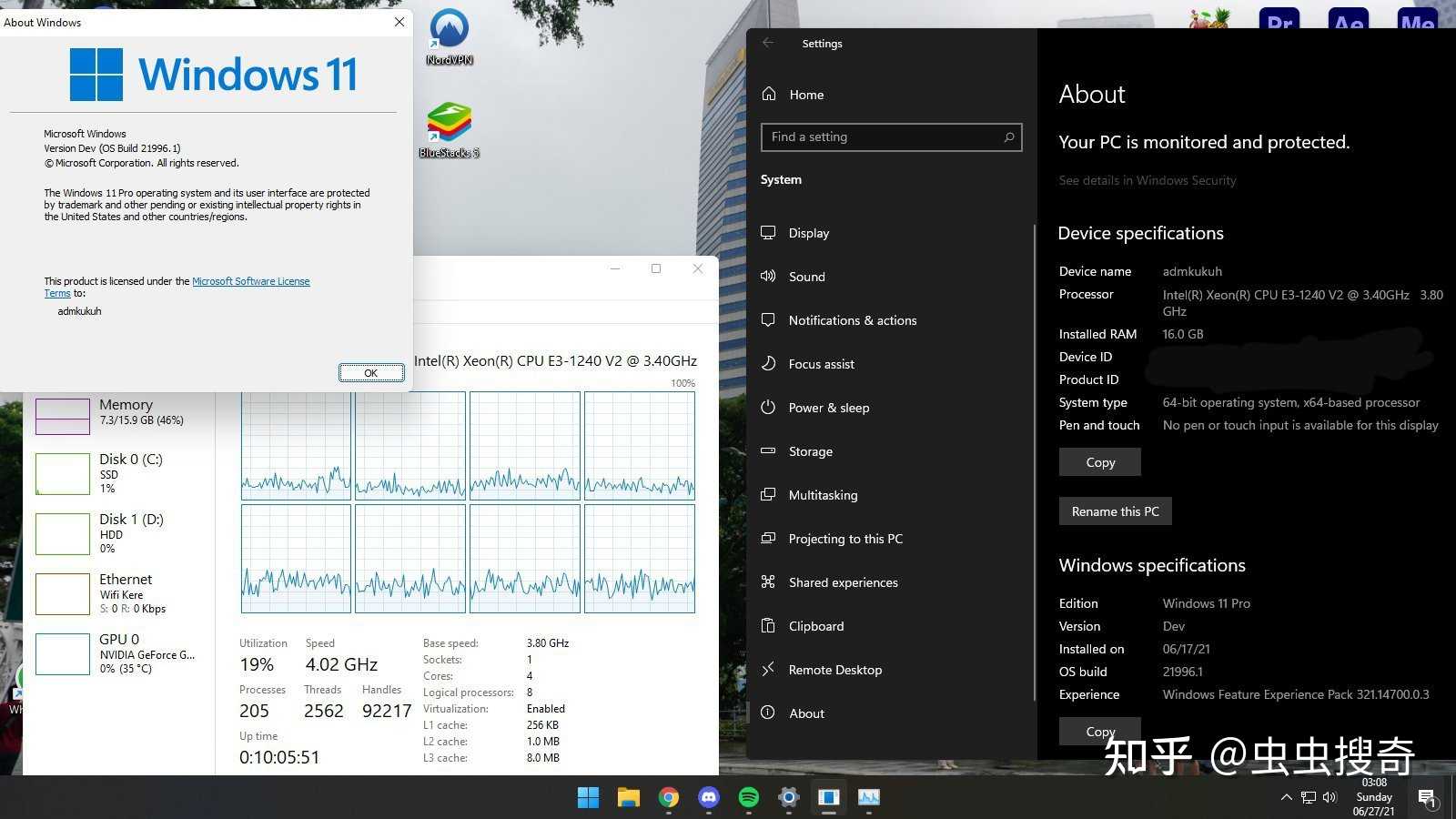Image resolution: width=1456 pixels, height=819 pixels.
Task: Open the network icon in system tray
Action: [x=1309, y=797]
